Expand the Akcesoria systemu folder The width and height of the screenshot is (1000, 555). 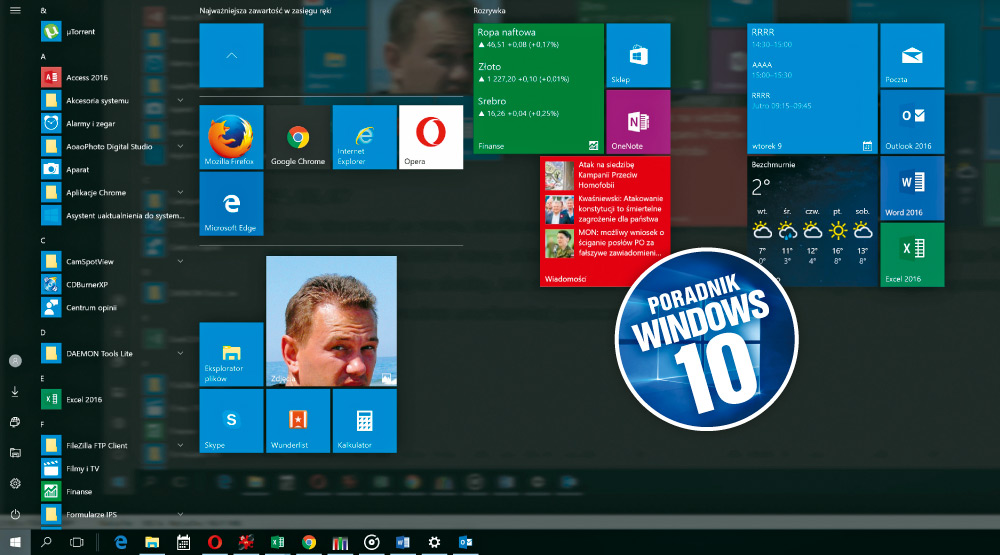[180, 100]
